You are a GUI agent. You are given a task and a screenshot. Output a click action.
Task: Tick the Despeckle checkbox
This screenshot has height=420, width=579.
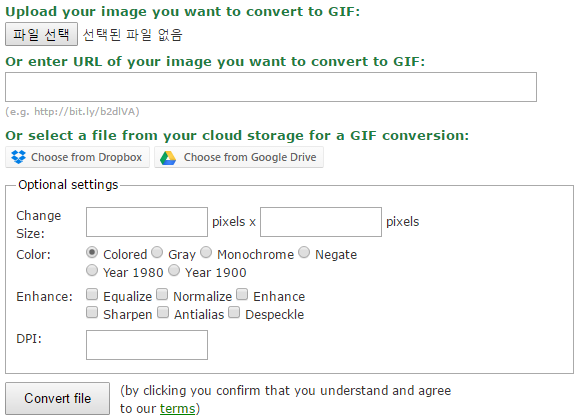[x=234, y=313]
